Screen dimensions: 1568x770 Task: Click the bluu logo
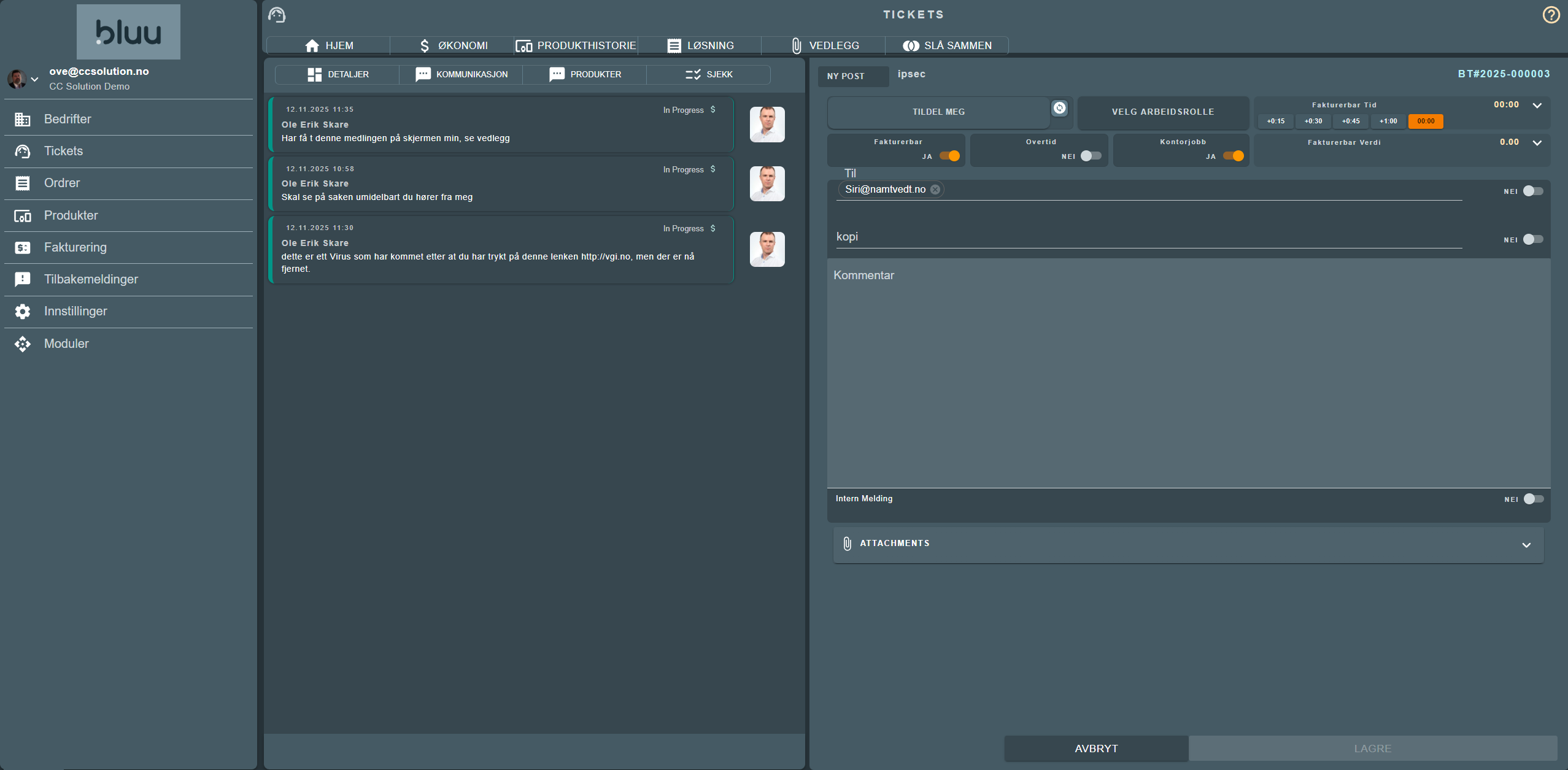point(128,32)
